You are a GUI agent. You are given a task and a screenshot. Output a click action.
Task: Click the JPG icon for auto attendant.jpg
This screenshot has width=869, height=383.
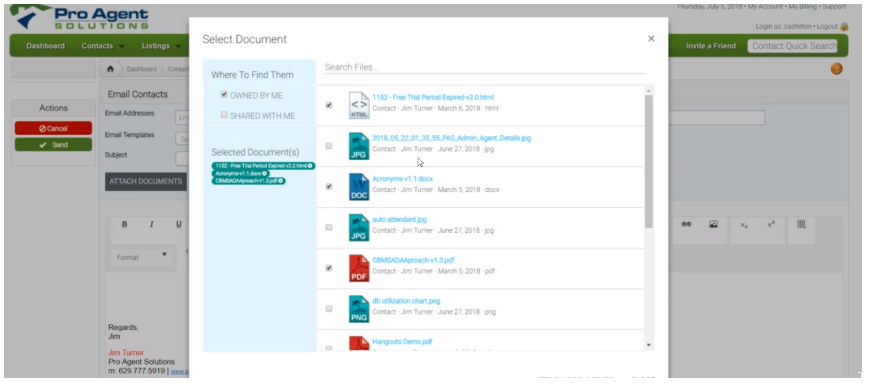pyautogui.click(x=359, y=228)
